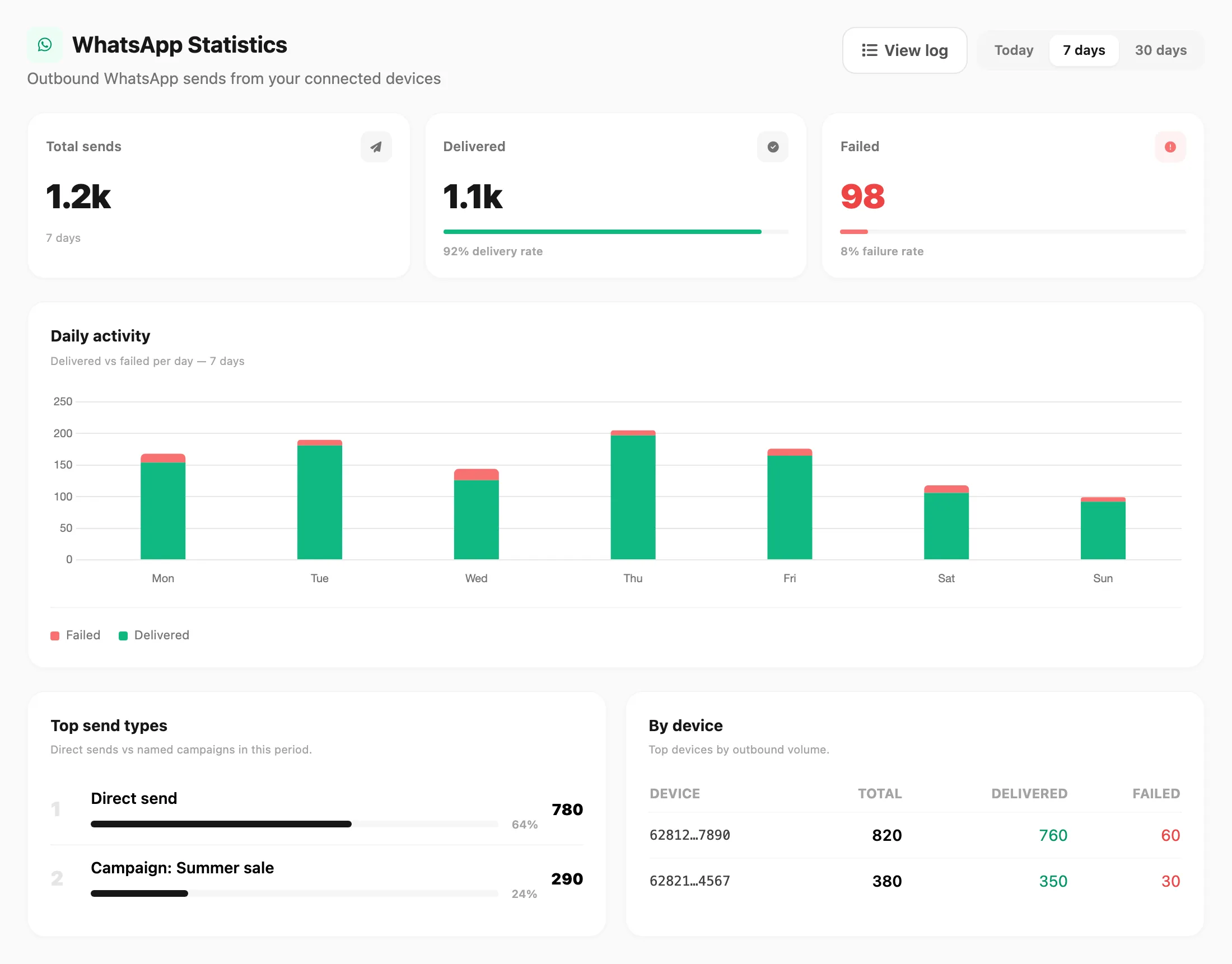
Task: Click the "8% failure rate" label
Action: tap(882, 251)
